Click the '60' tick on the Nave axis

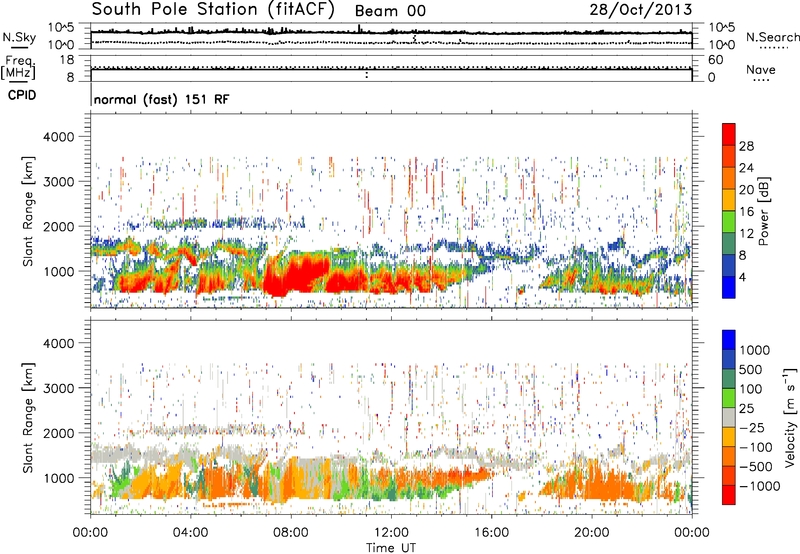pyautogui.click(x=715, y=60)
